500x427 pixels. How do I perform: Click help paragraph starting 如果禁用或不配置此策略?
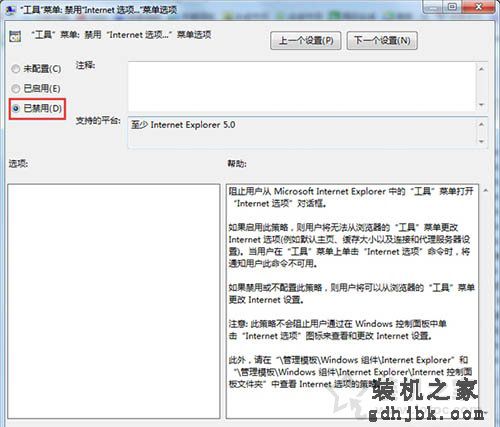[351, 294]
